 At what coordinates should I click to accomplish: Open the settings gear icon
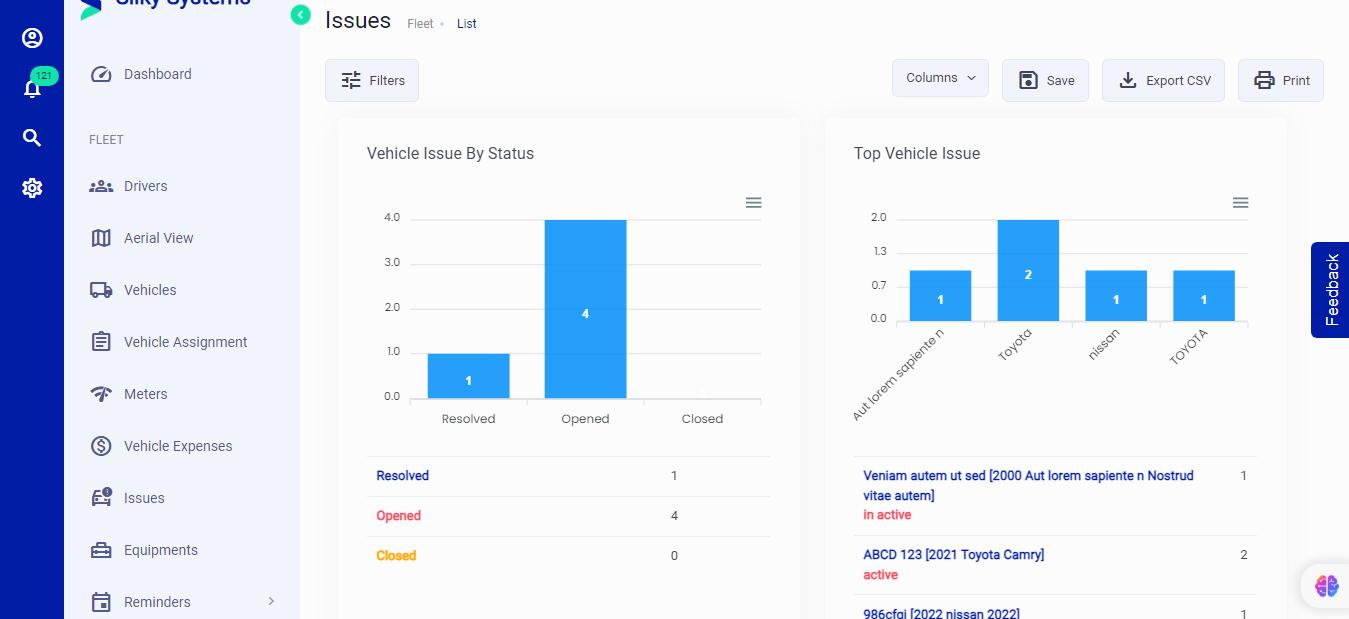pos(32,188)
